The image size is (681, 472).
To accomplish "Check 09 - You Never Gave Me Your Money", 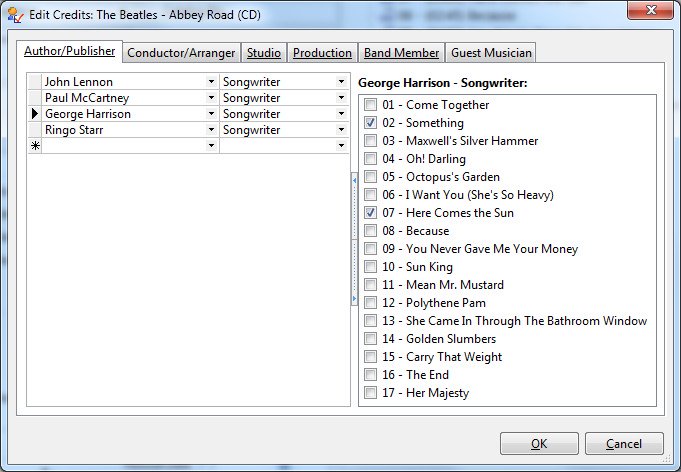I will (x=370, y=249).
